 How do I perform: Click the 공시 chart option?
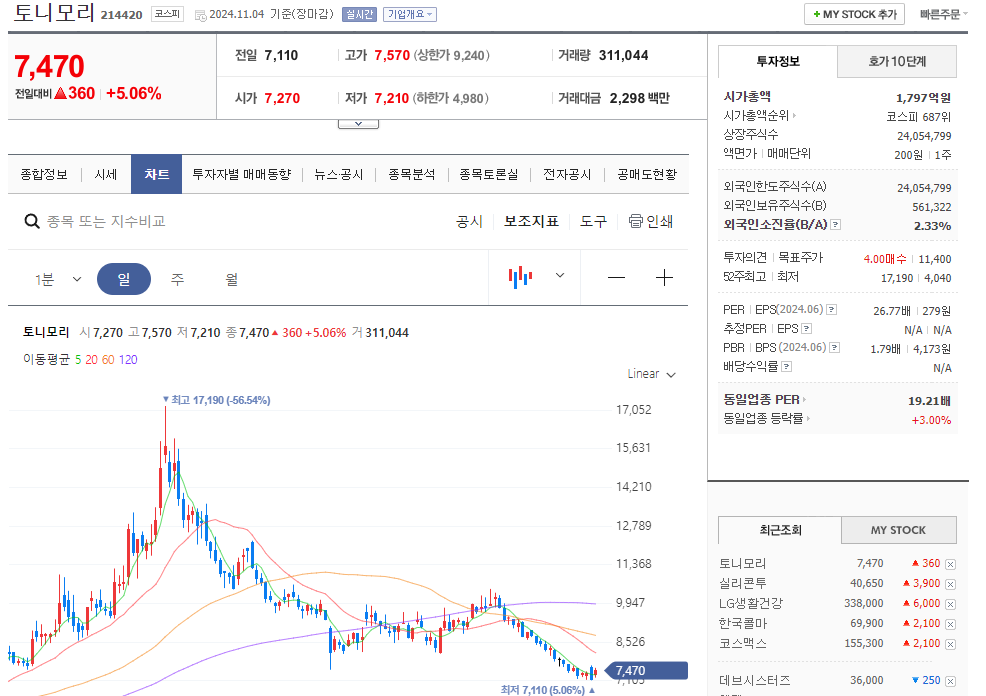point(469,221)
